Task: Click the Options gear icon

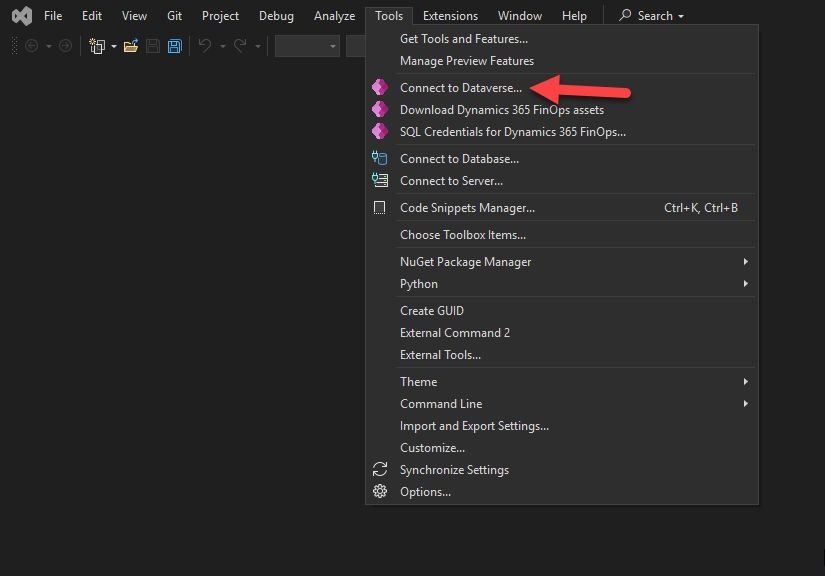Action: pyautogui.click(x=379, y=492)
